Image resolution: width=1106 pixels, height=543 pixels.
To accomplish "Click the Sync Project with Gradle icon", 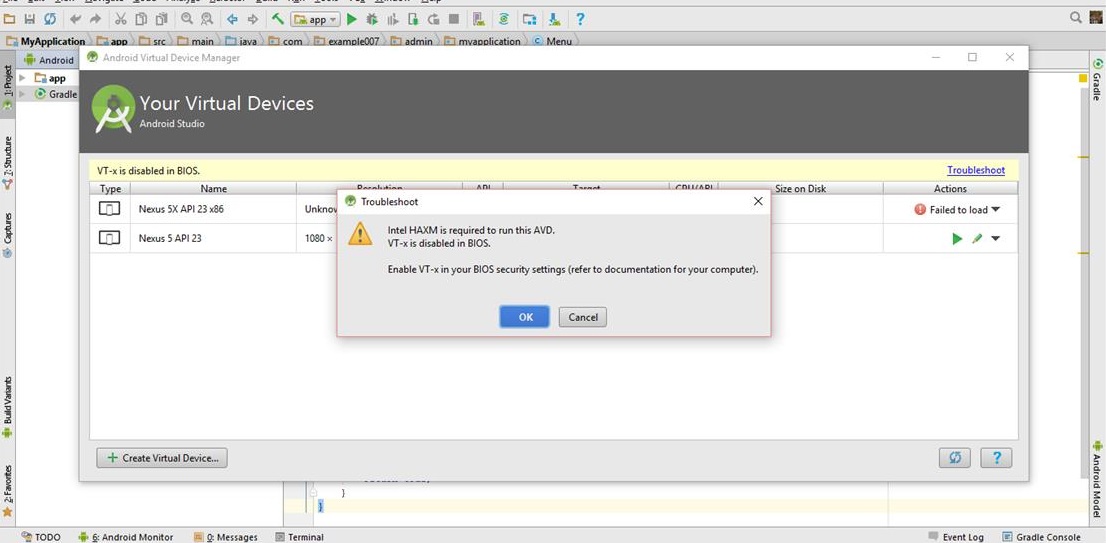I will 504,19.
